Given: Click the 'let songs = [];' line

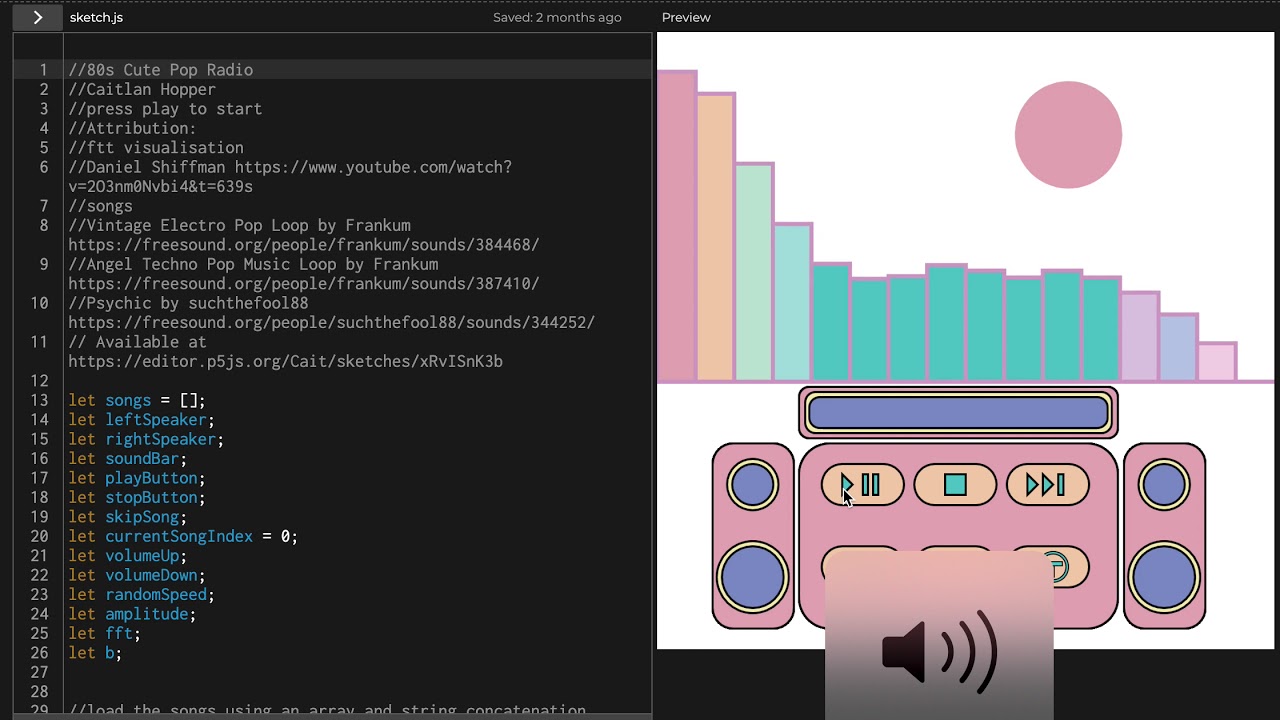Looking at the screenshot, I should tap(137, 400).
